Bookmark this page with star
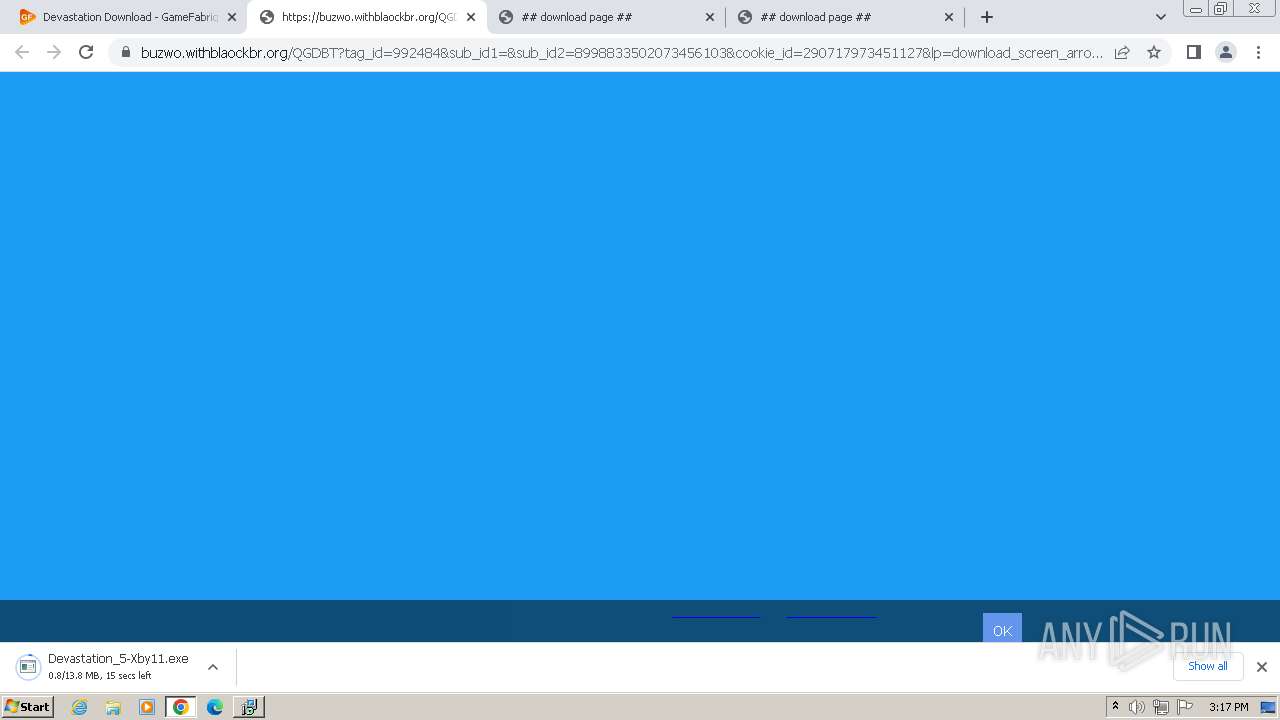This screenshot has width=1280, height=720. (1154, 53)
